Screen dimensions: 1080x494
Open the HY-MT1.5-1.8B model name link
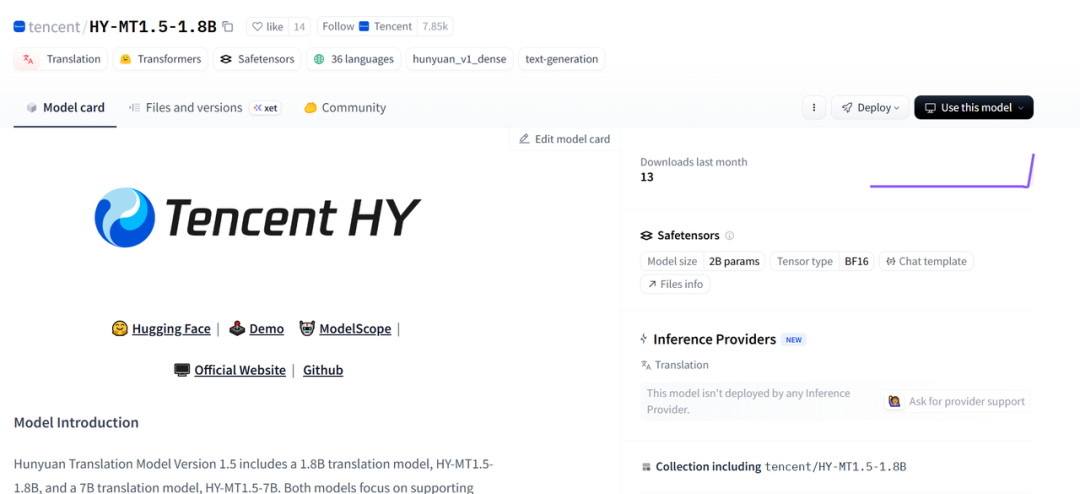point(153,27)
